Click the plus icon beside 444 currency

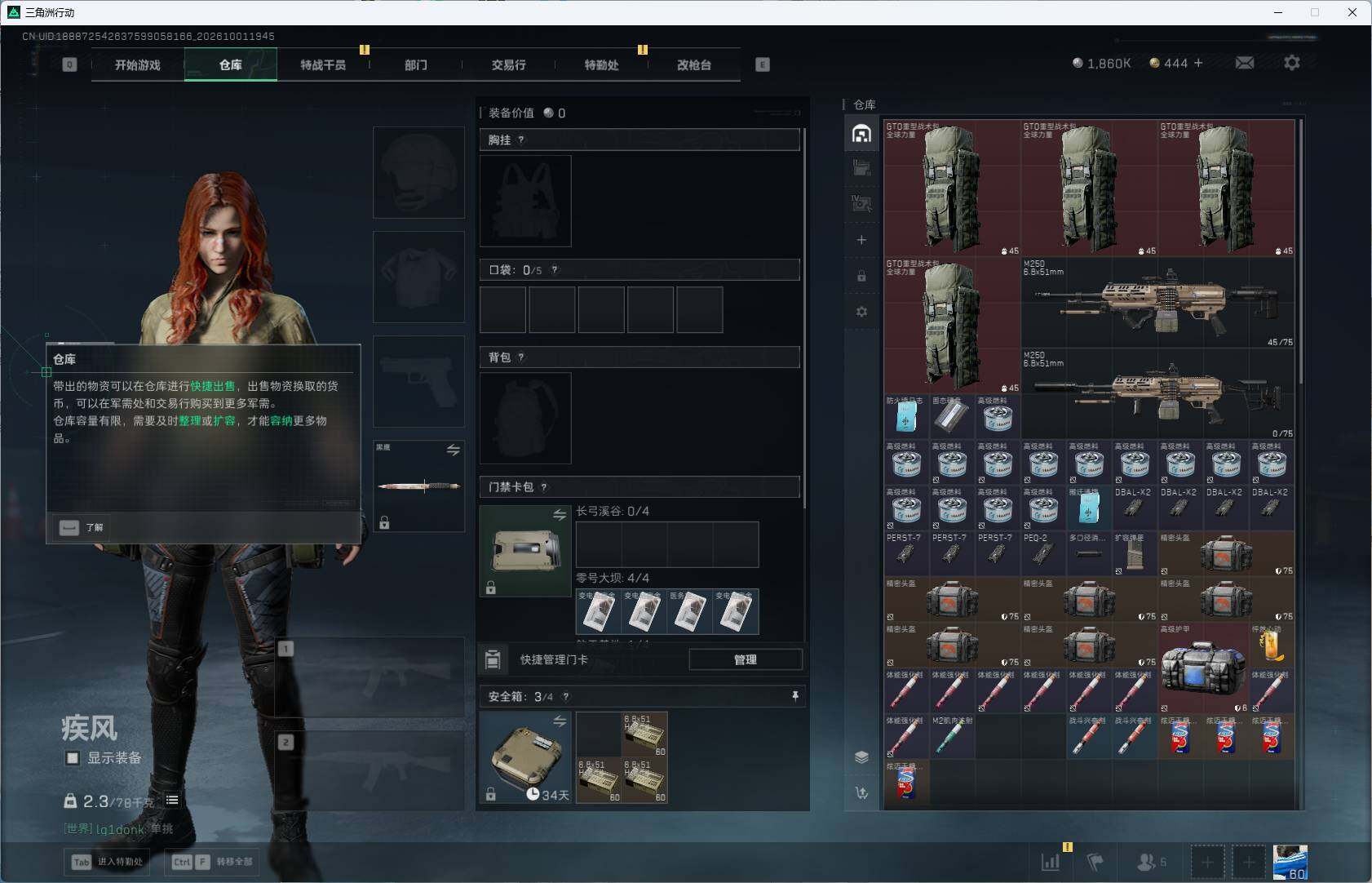(1198, 63)
